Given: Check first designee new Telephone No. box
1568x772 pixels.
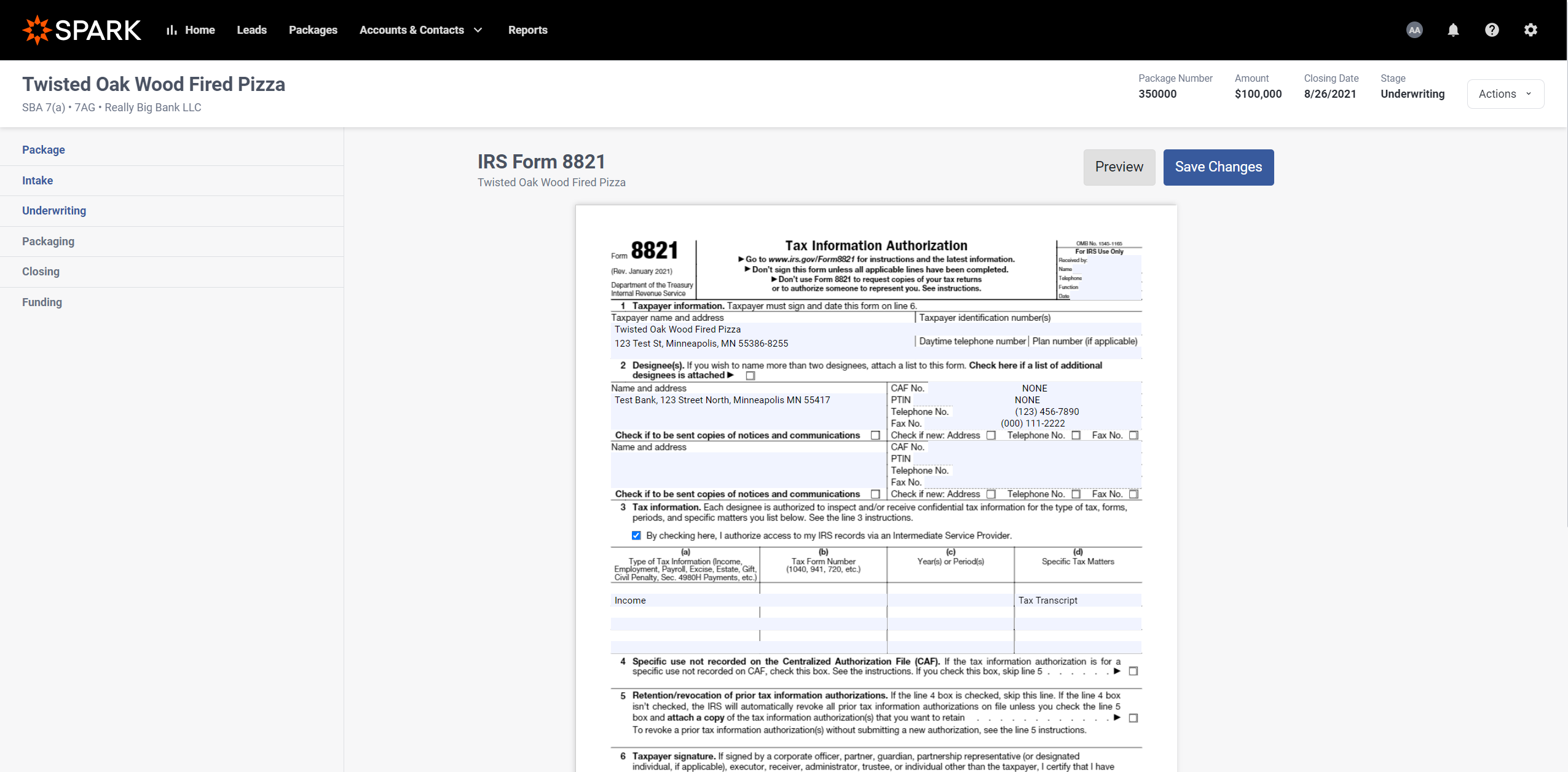Looking at the screenshot, I should coord(1076,435).
